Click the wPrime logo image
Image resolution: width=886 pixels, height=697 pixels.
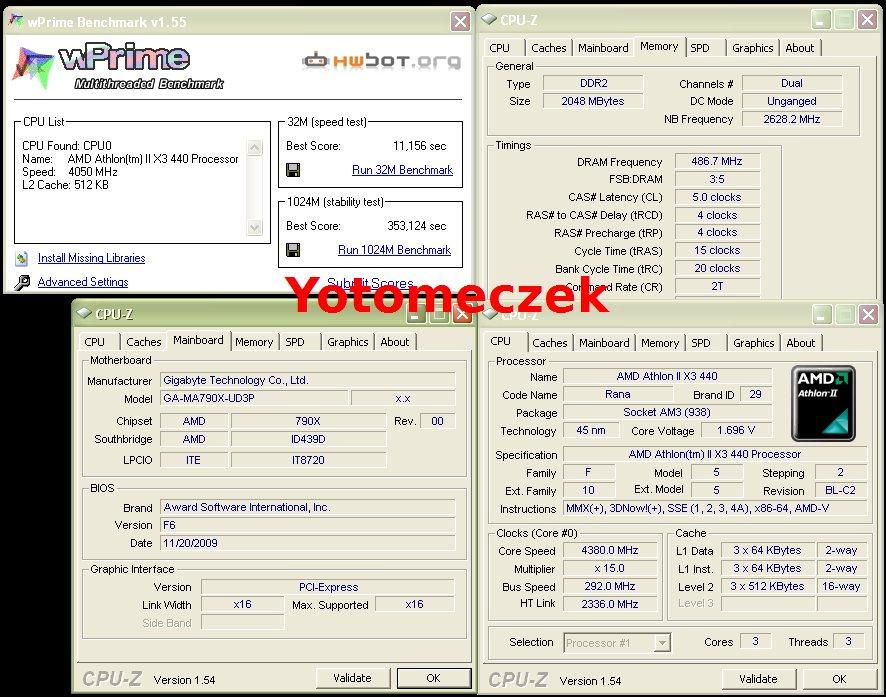(119, 66)
